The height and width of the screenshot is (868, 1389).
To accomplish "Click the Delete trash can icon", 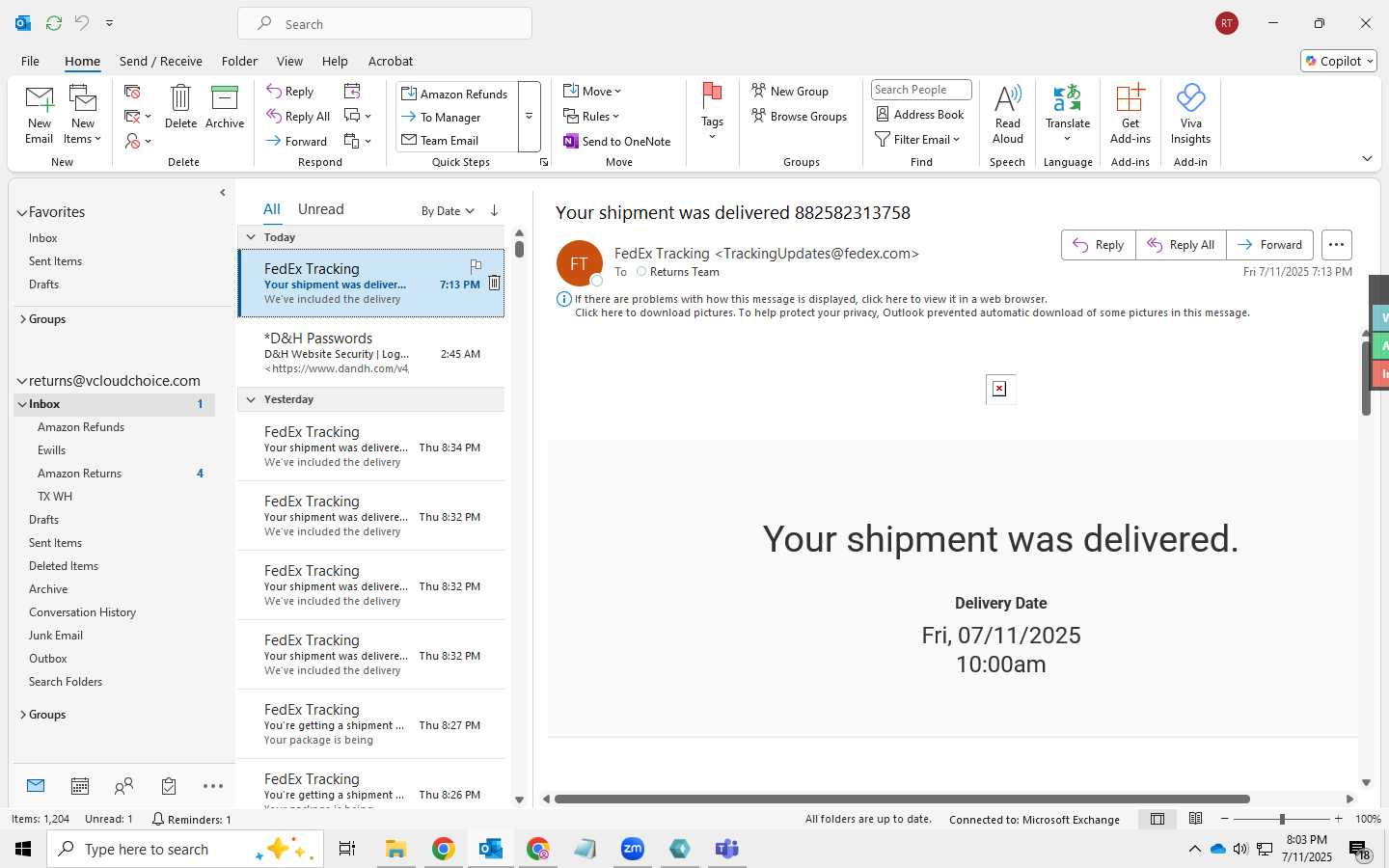I will (180, 106).
